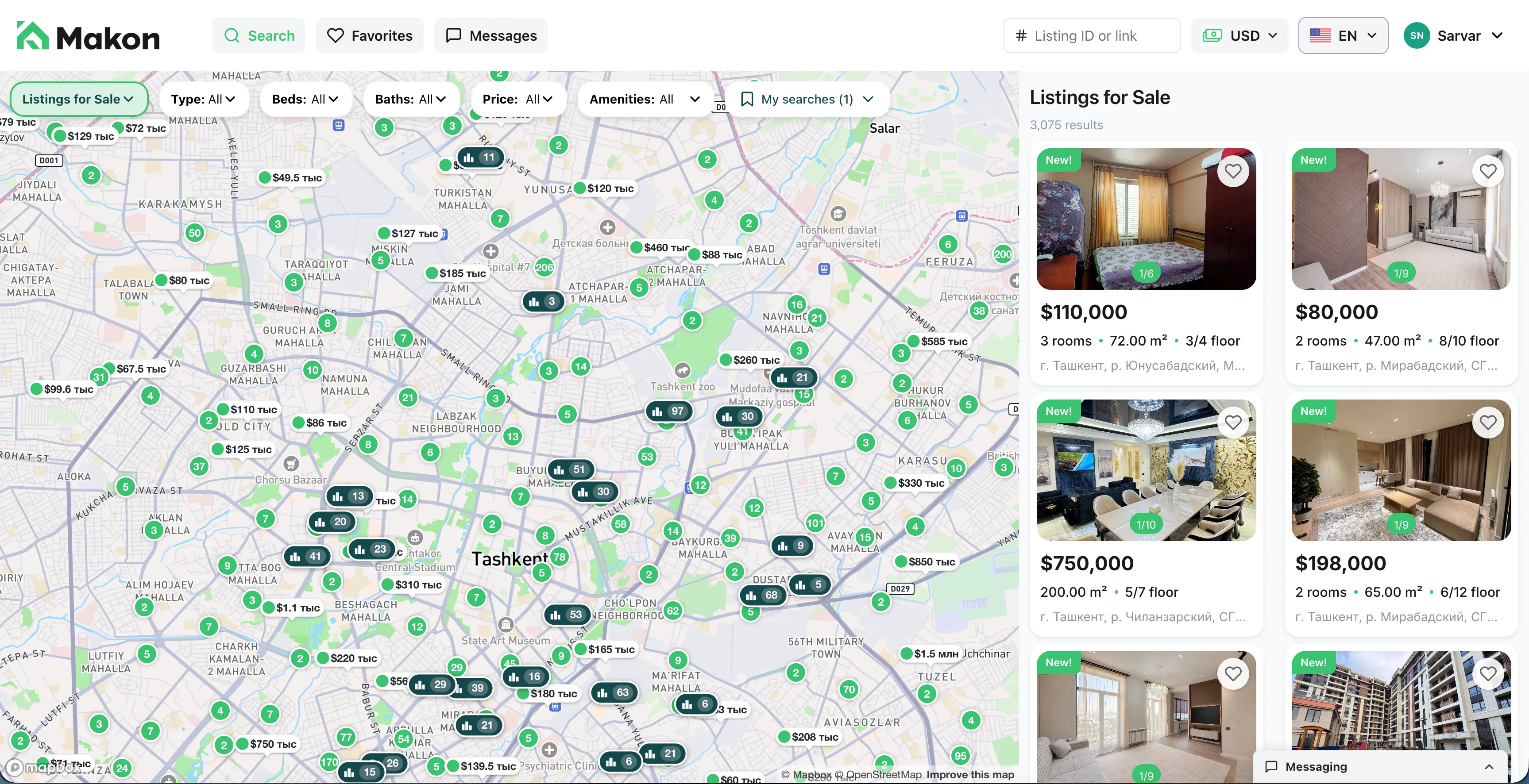Screen dimensions: 1529x784
Task: Open the $110,000 listing photo
Action: tap(1146, 219)
